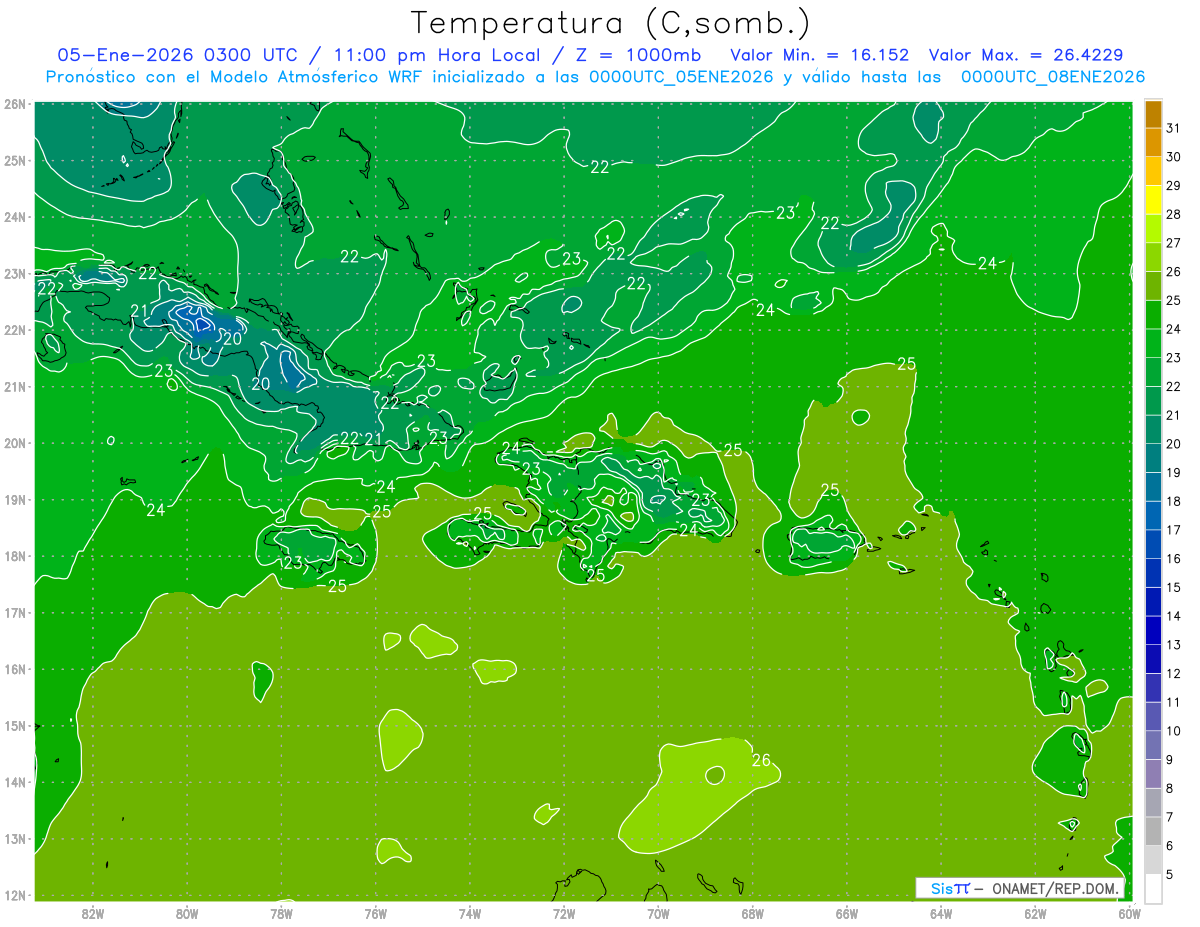1200x927 pixels.
Task: Click the 64W longitude axis label
Action: [941, 913]
